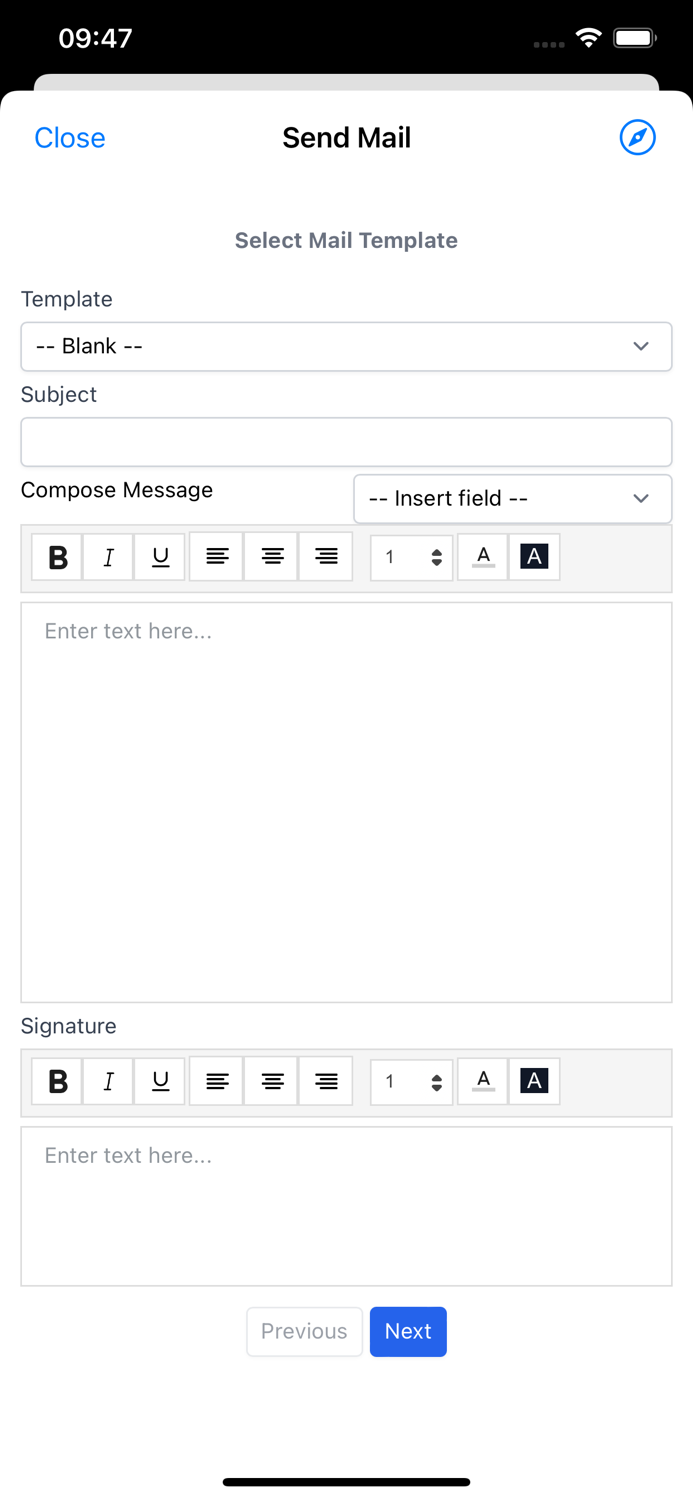693x1500 pixels.
Task: Close the Send Mail sheet
Action: pos(69,138)
